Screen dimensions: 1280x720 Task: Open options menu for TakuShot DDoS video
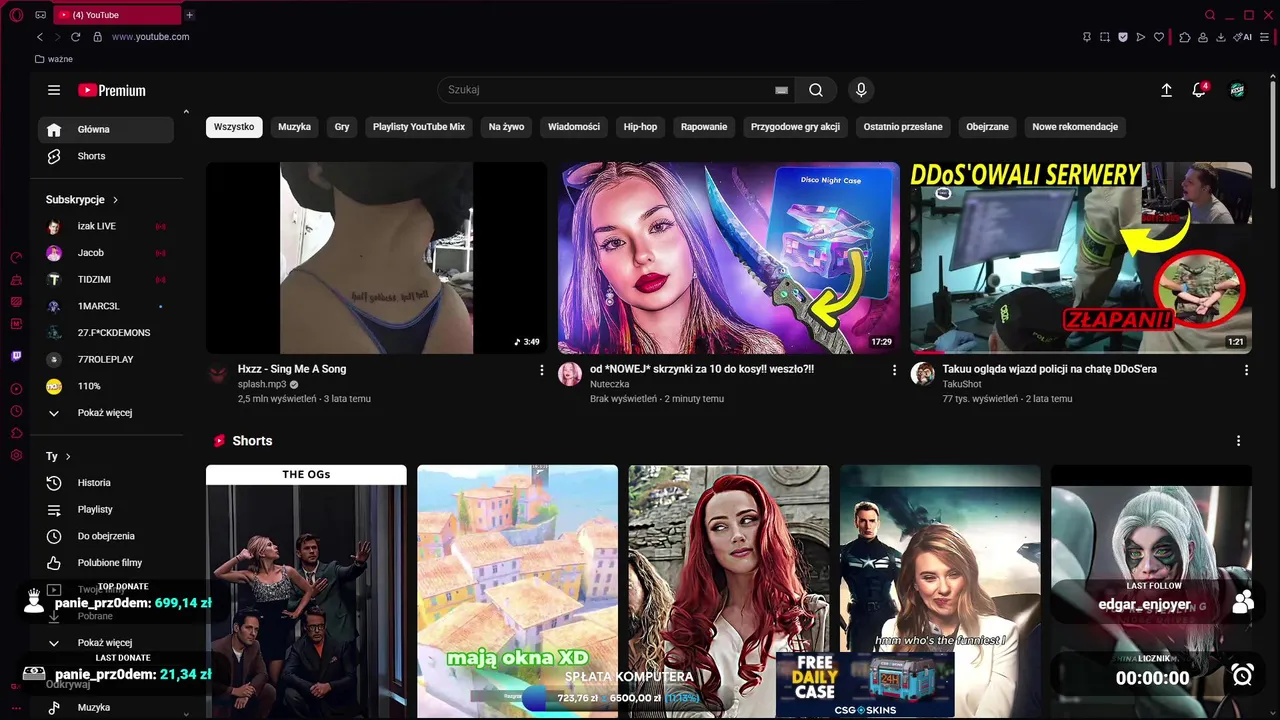tap(1246, 370)
